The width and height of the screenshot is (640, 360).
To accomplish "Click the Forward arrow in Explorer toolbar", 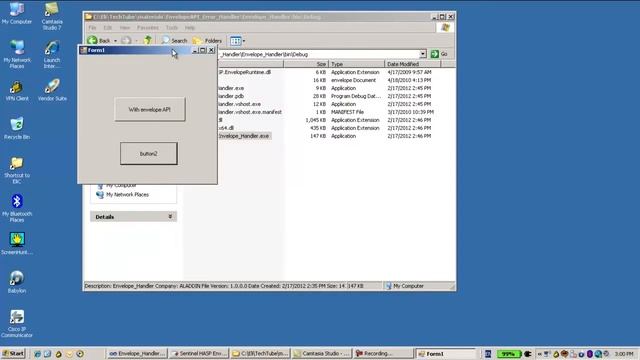I will point(126,40).
